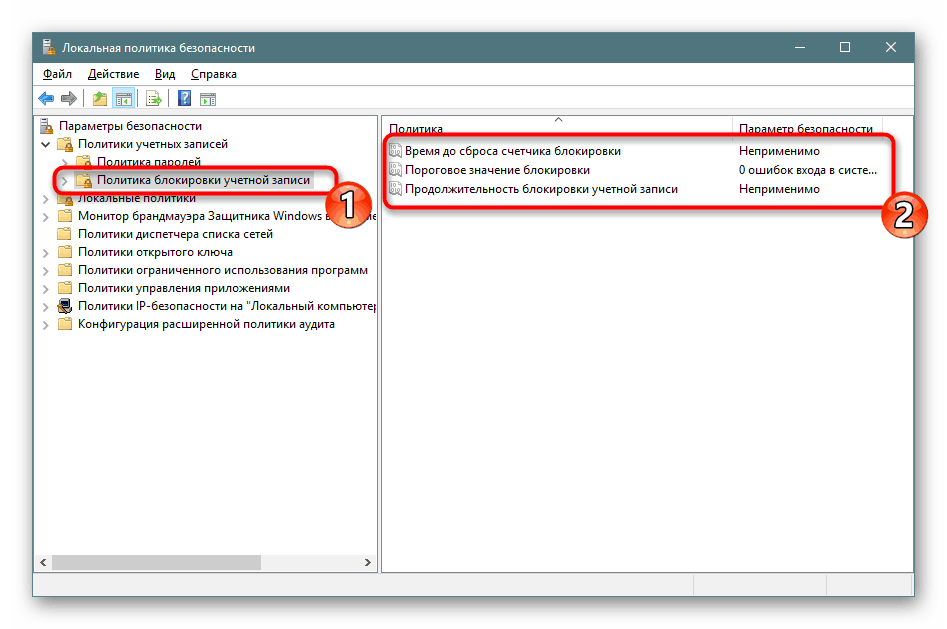Select Пороговое значение блокировки policy
The image size is (947, 629).
coord(497,170)
